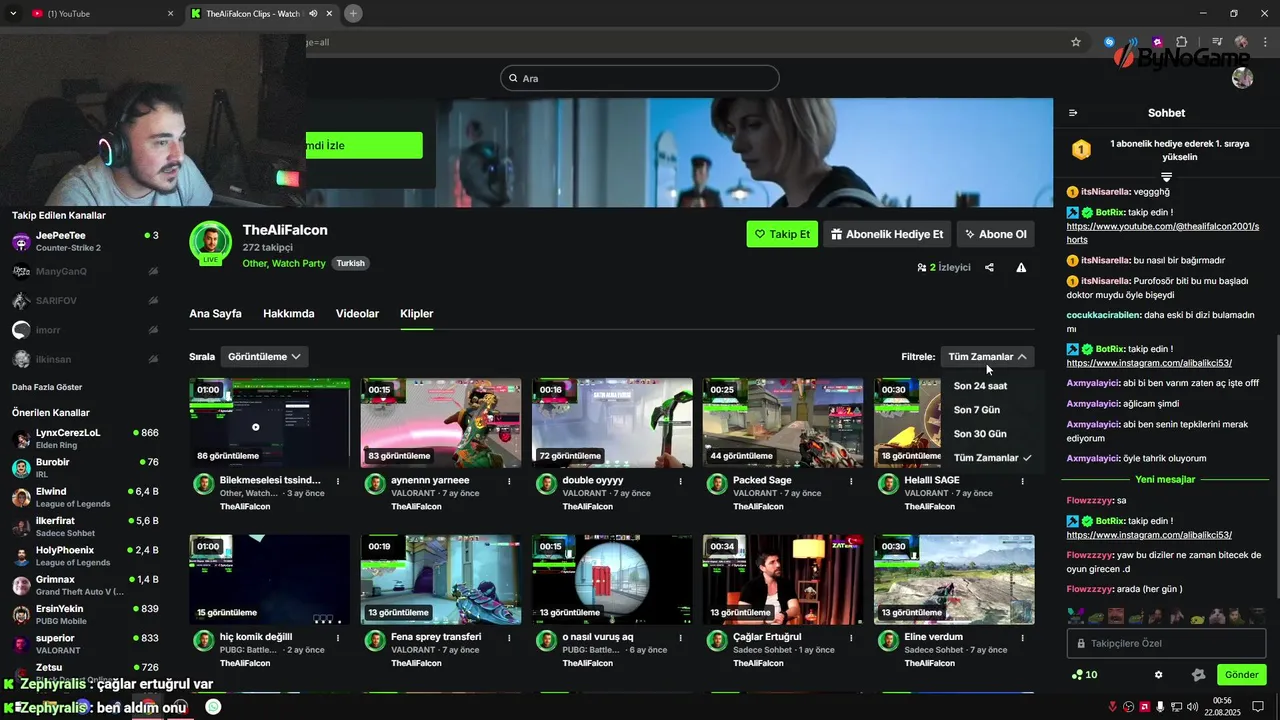The height and width of the screenshot is (720, 1280).
Task: Report channel with the warning triangle icon
Action: pos(1021,268)
